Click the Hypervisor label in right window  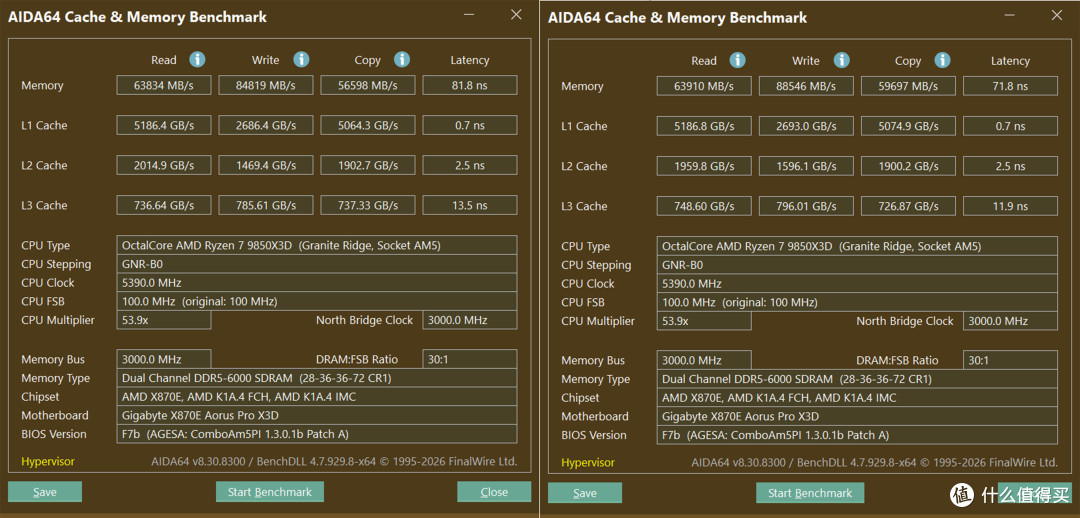pos(588,462)
